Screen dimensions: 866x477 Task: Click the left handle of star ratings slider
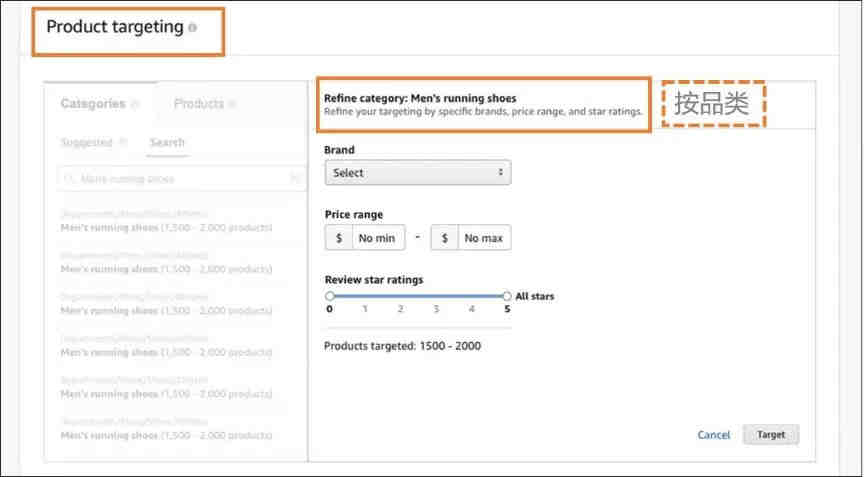coord(330,296)
